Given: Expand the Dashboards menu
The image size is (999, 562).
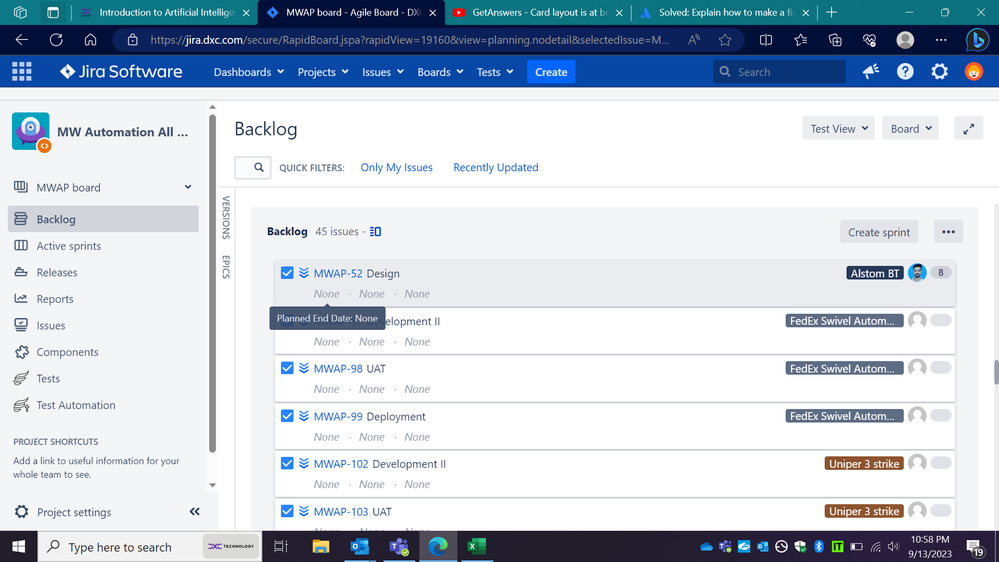Looking at the screenshot, I should (x=248, y=72).
